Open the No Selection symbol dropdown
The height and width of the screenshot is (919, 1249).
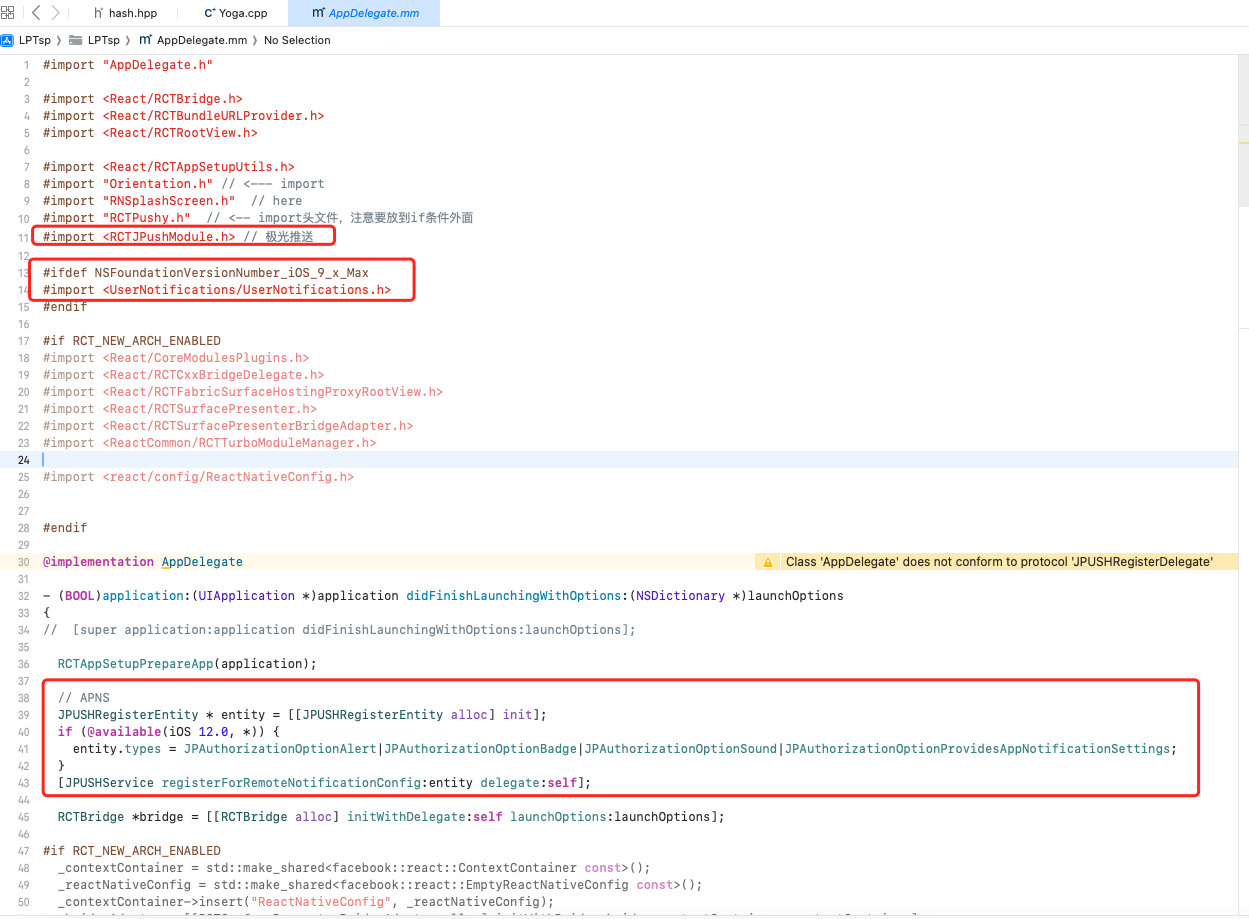point(297,40)
